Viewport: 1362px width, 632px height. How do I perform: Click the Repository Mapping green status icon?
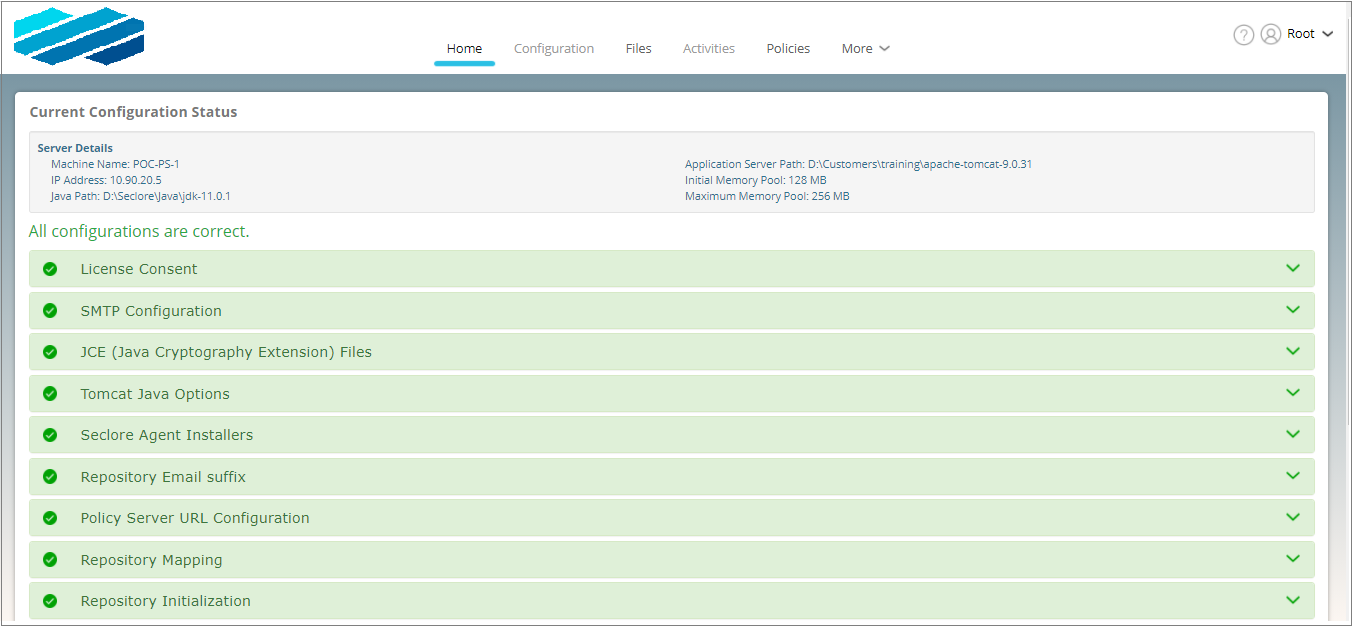click(x=50, y=559)
